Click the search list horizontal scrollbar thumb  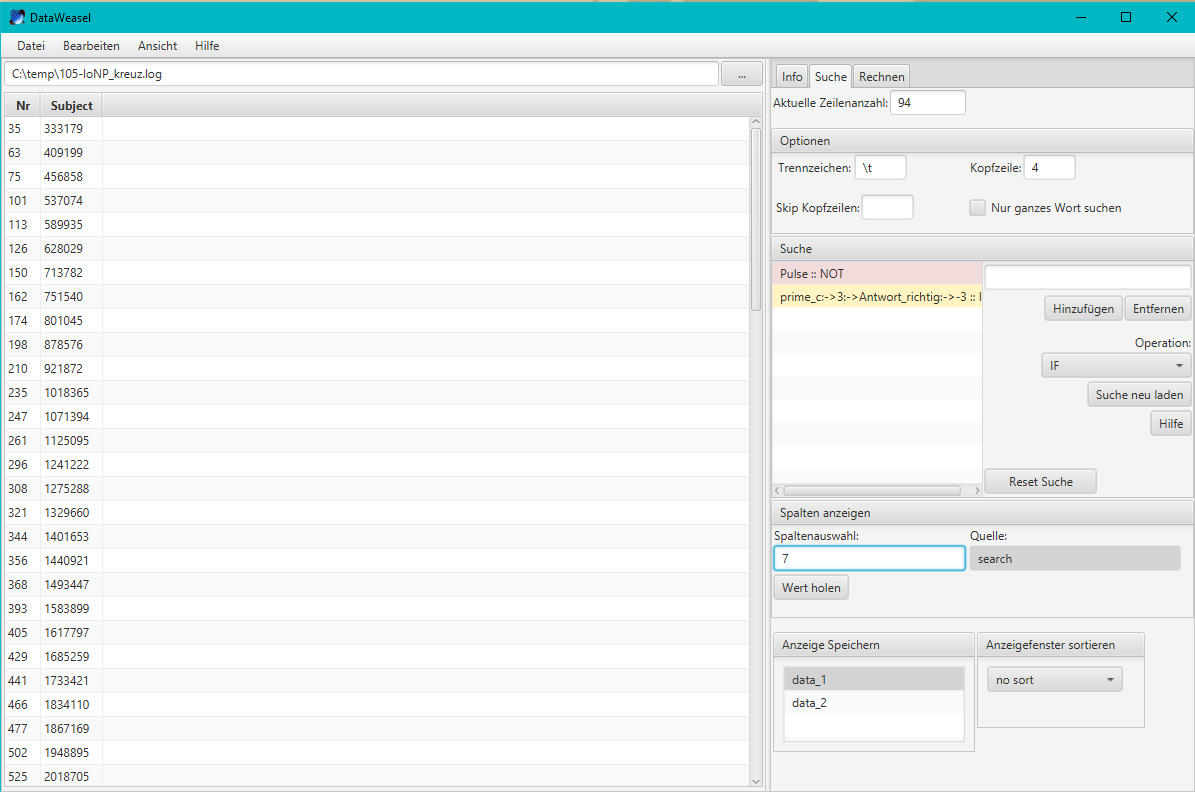872,491
